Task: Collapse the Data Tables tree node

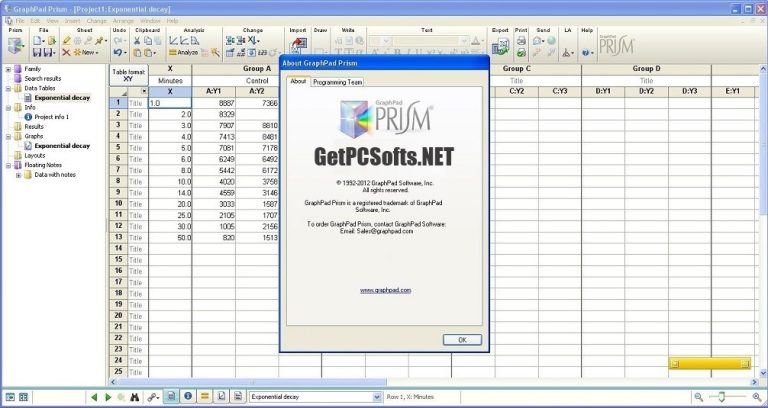Action: 8,88
